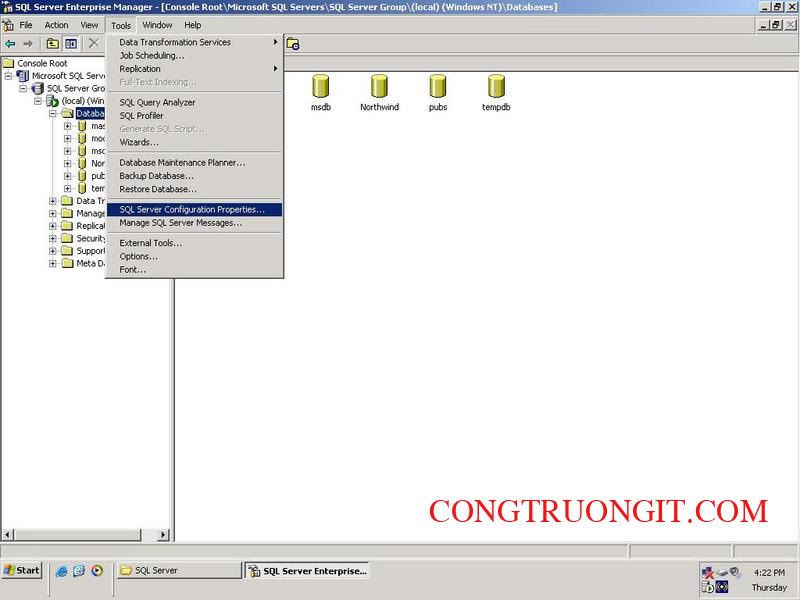This screenshot has width=800, height=600.
Task: Open the Replication submenu in Tools menu
Action: [194, 69]
